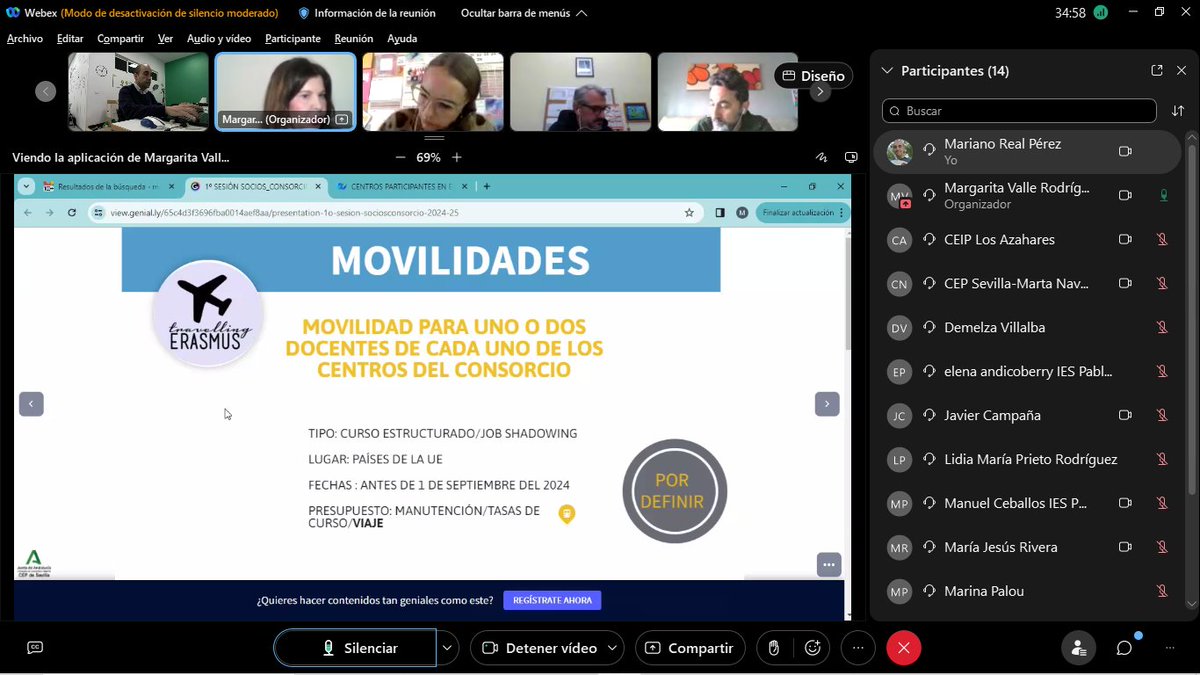The width and height of the screenshot is (1200, 675).
Task: Expand the Detener vídeo options chevron
Action: click(x=615, y=648)
